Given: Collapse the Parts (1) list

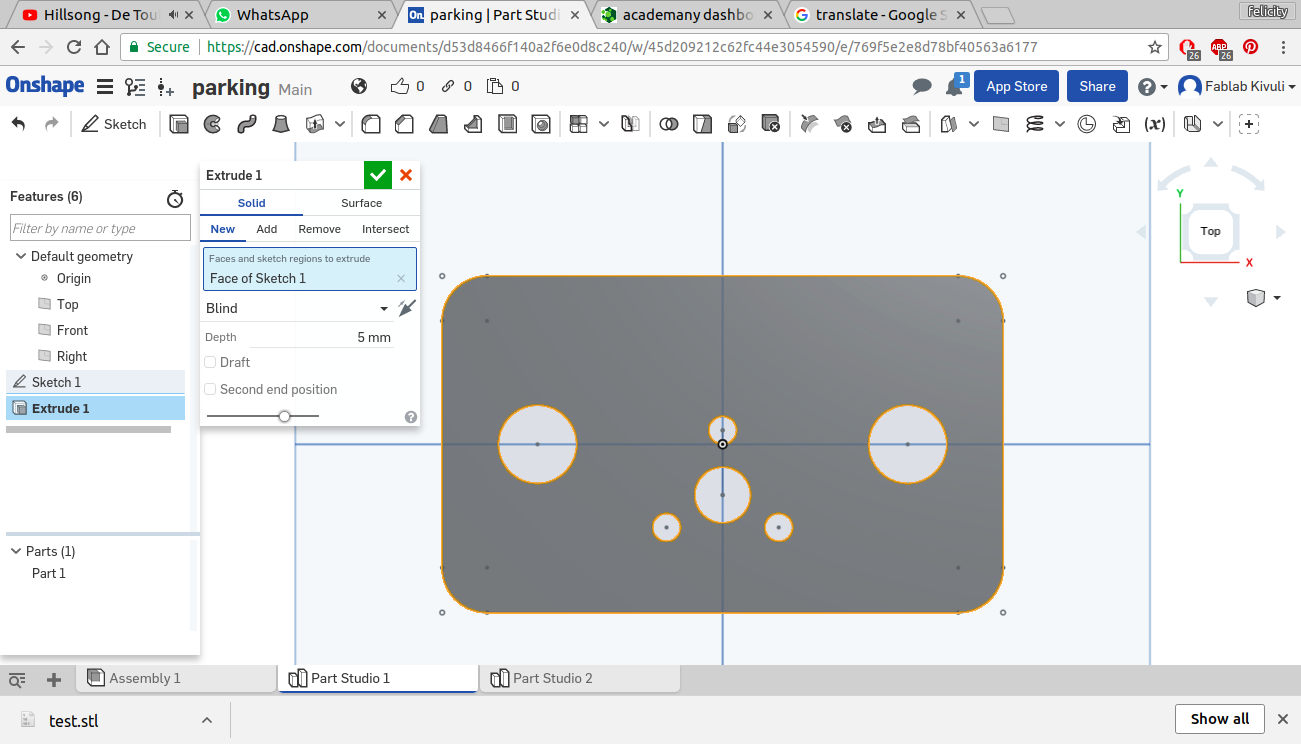Looking at the screenshot, I should pyautogui.click(x=16, y=551).
